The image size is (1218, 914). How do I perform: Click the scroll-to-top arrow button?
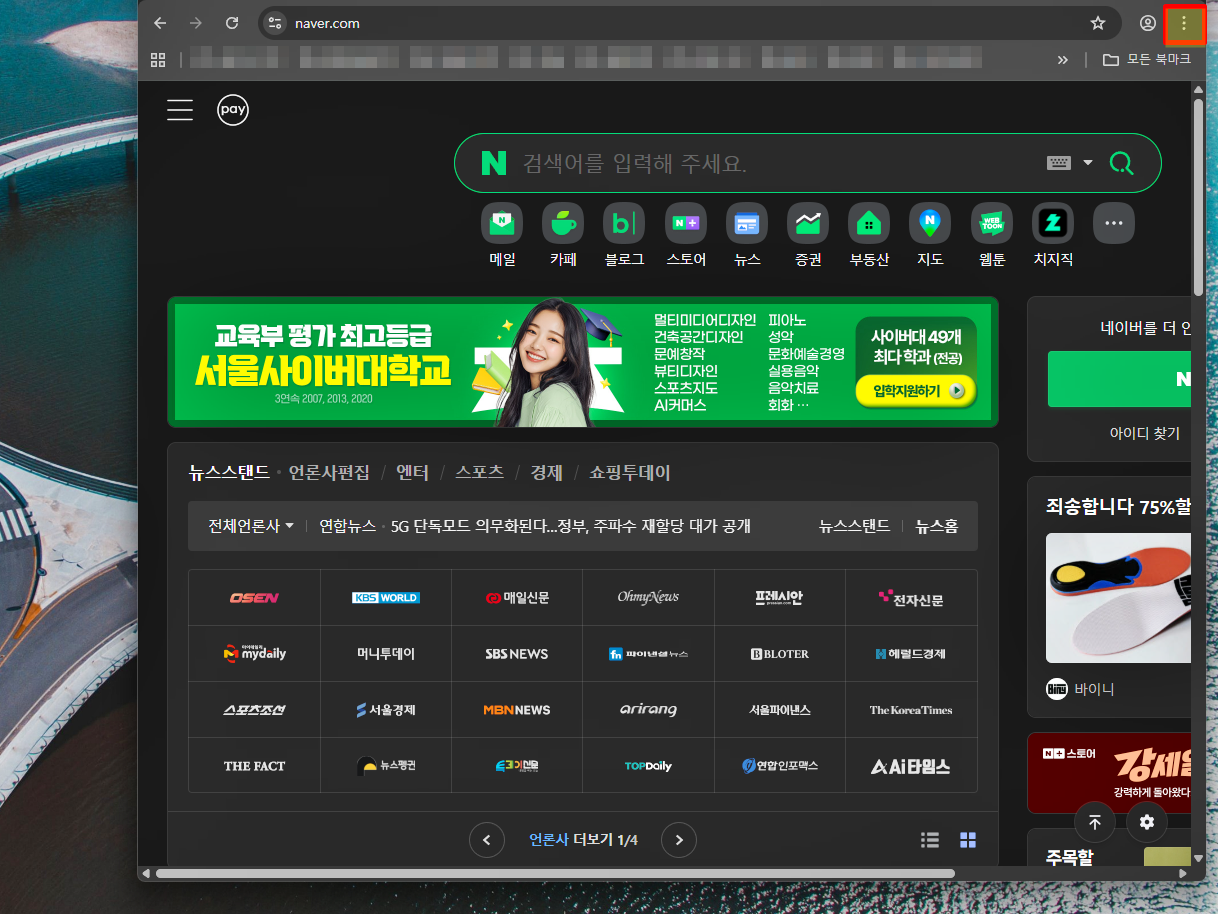tap(1095, 822)
